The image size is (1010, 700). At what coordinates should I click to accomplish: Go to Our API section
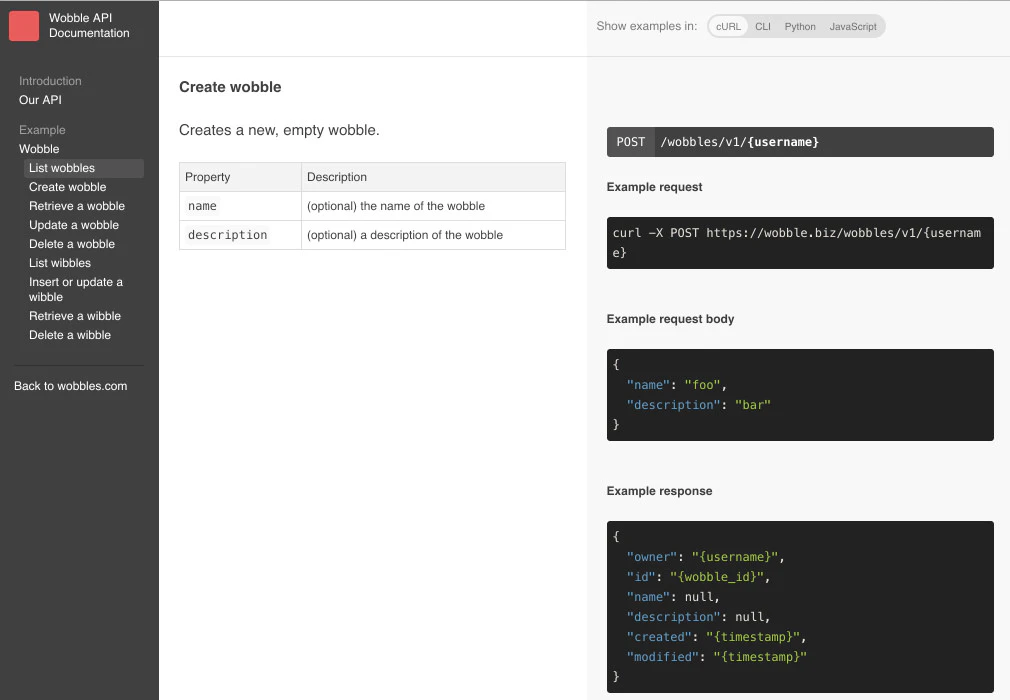coord(40,100)
